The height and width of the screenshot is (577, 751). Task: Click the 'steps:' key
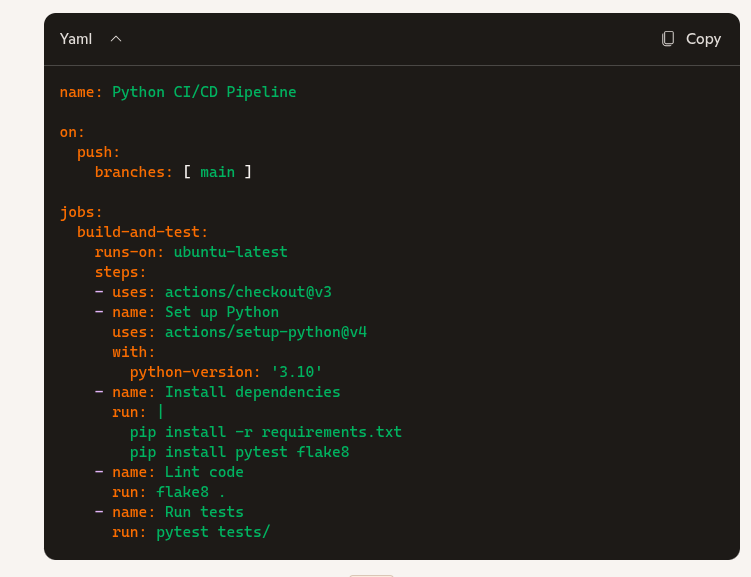pos(120,272)
